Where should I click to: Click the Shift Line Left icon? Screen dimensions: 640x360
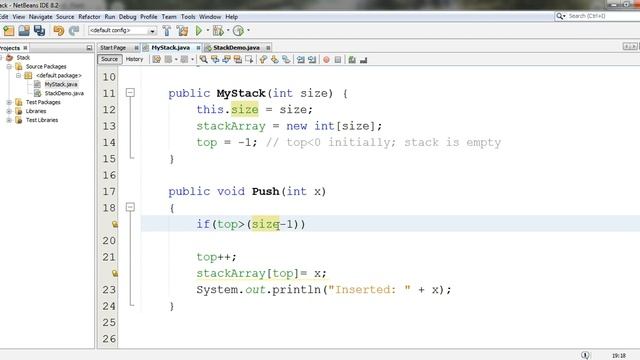tap(301, 60)
